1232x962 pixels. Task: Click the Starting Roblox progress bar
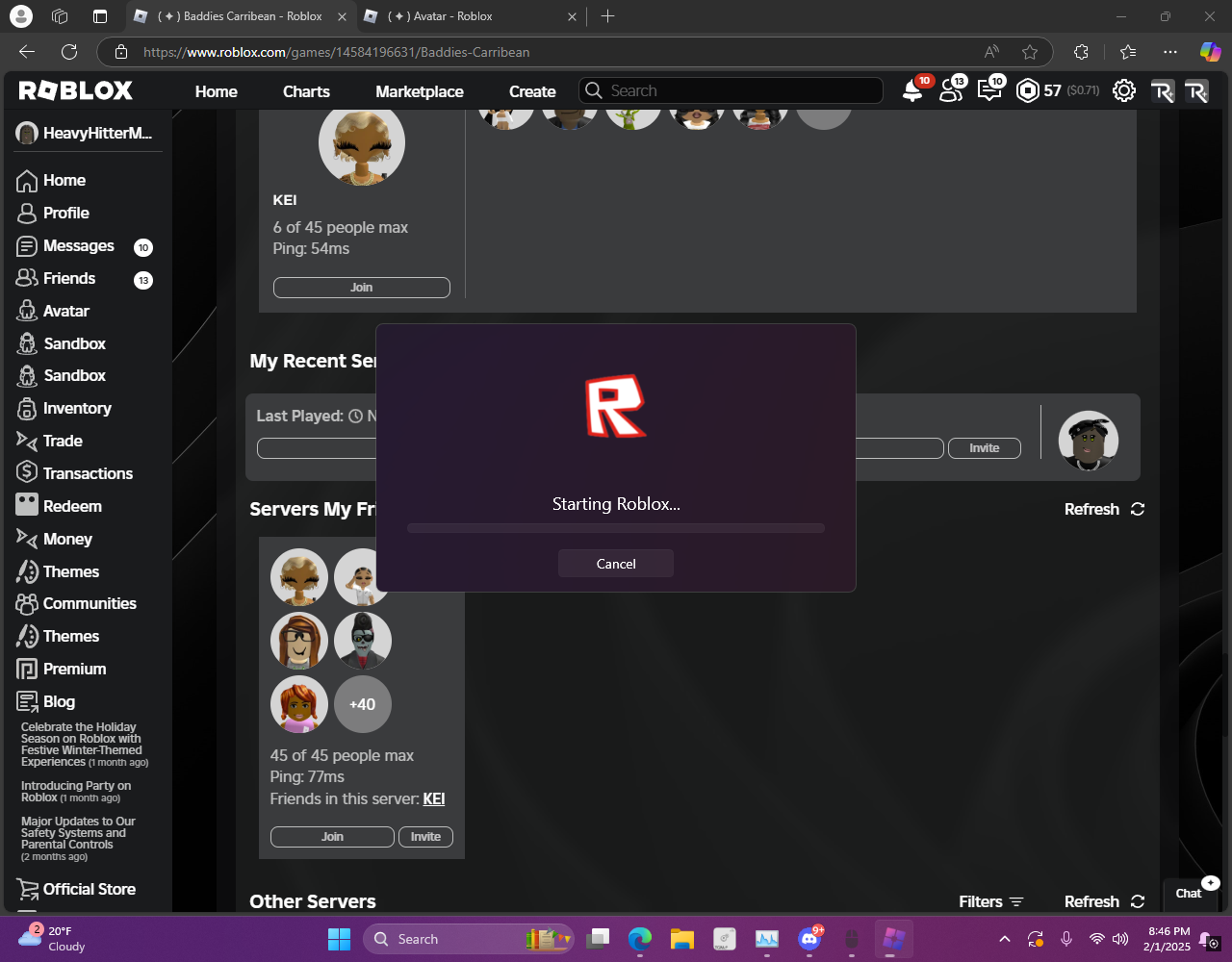[616, 528]
